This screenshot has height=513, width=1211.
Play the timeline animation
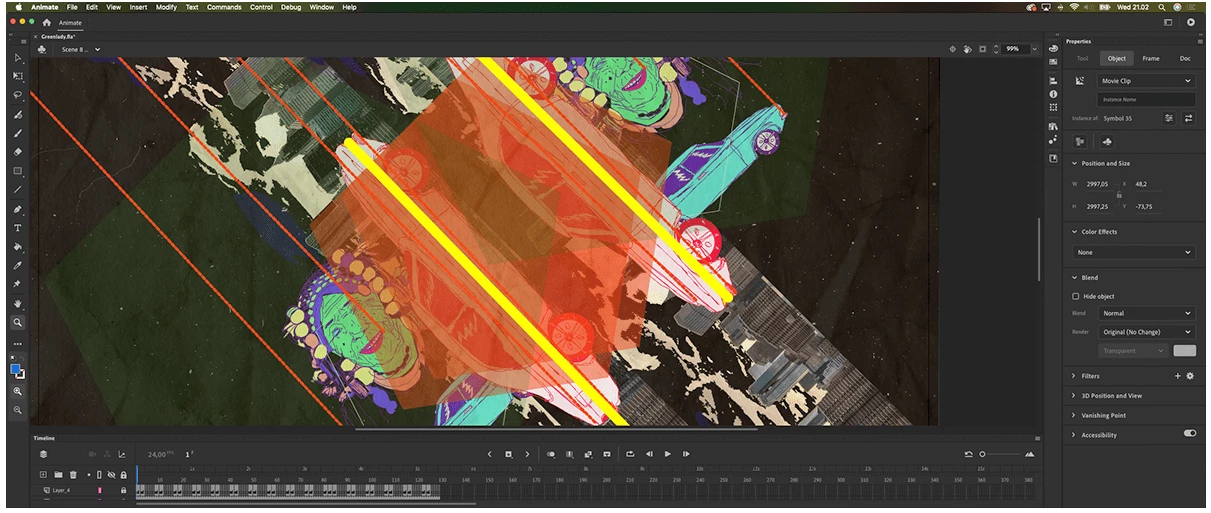coord(667,454)
